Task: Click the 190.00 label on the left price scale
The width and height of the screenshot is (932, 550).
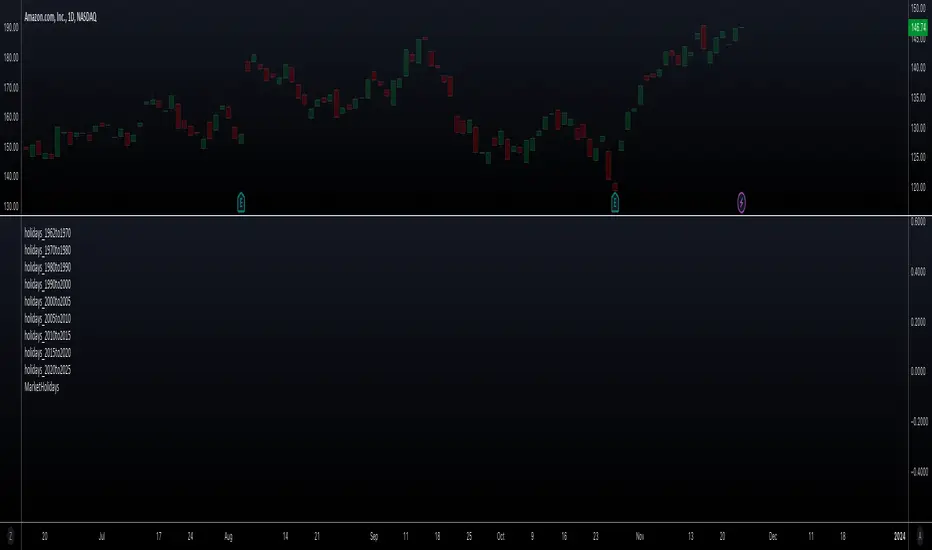Action: [x=11, y=27]
